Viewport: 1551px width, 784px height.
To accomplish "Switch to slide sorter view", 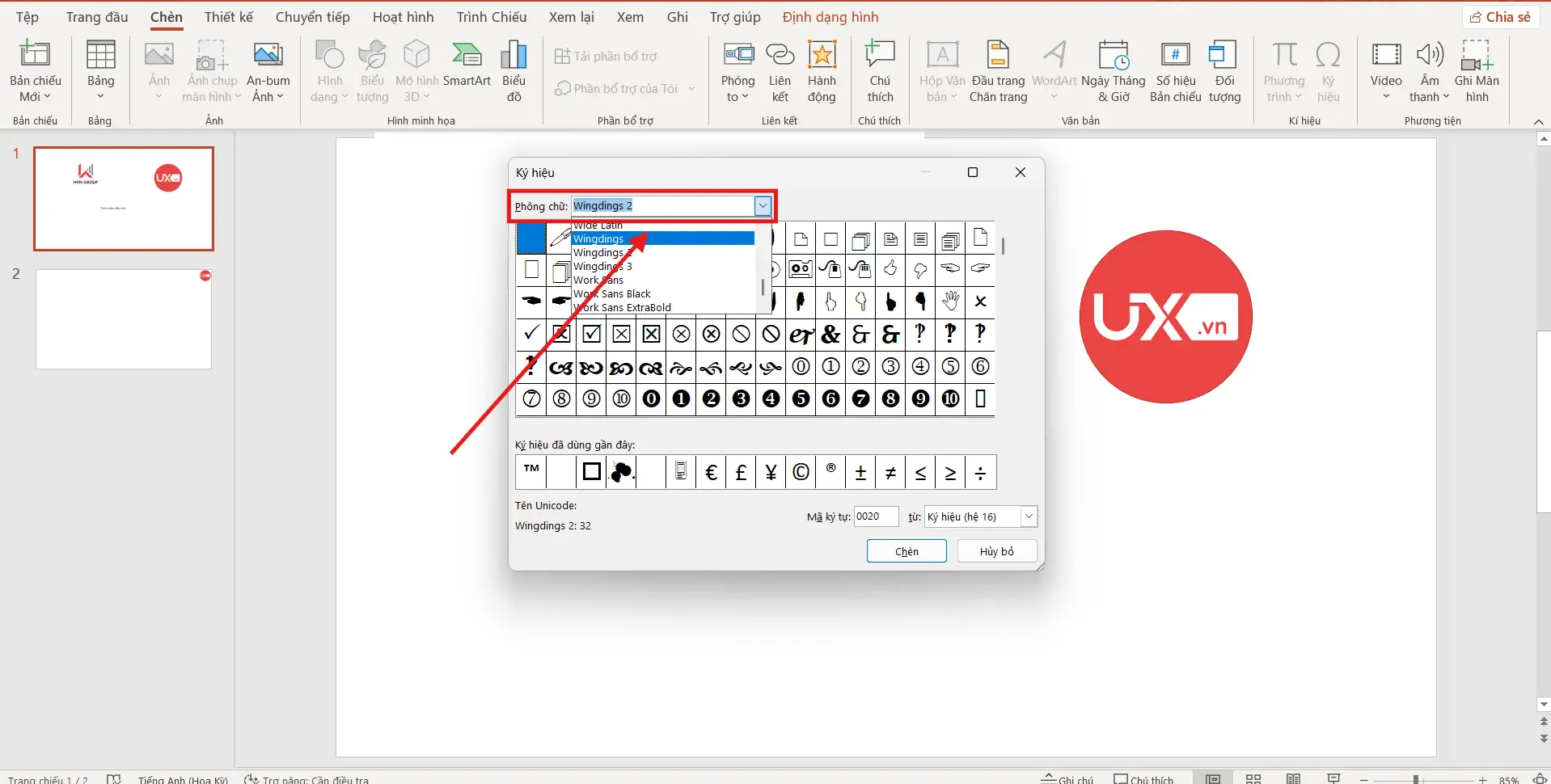I will click(x=1253, y=779).
